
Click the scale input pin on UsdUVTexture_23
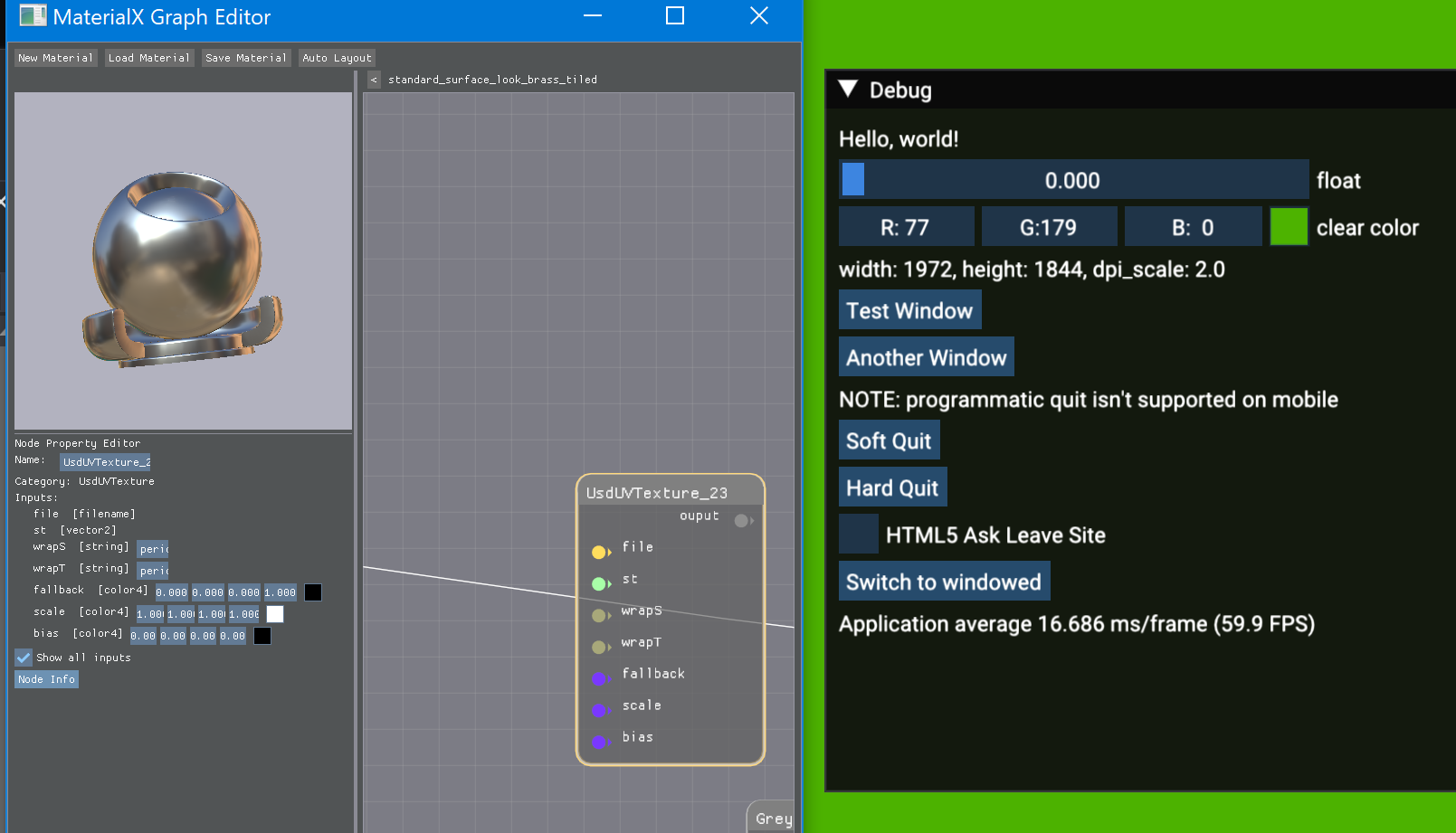(x=601, y=710)
